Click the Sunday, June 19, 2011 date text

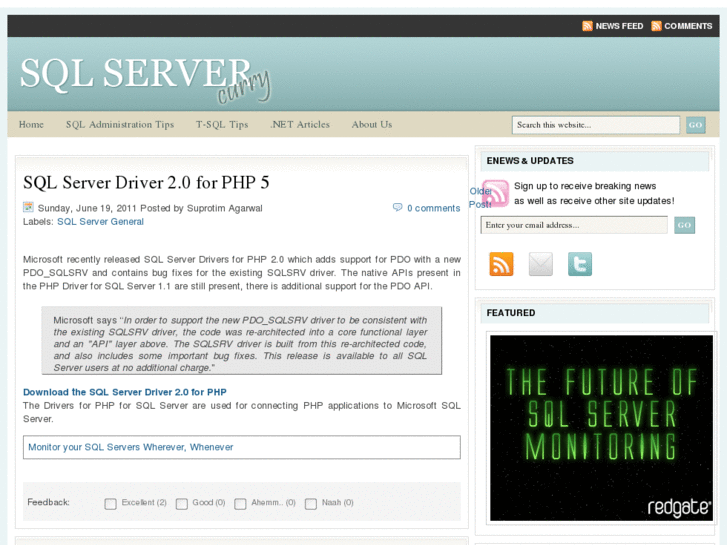click(x=88, y=208)
